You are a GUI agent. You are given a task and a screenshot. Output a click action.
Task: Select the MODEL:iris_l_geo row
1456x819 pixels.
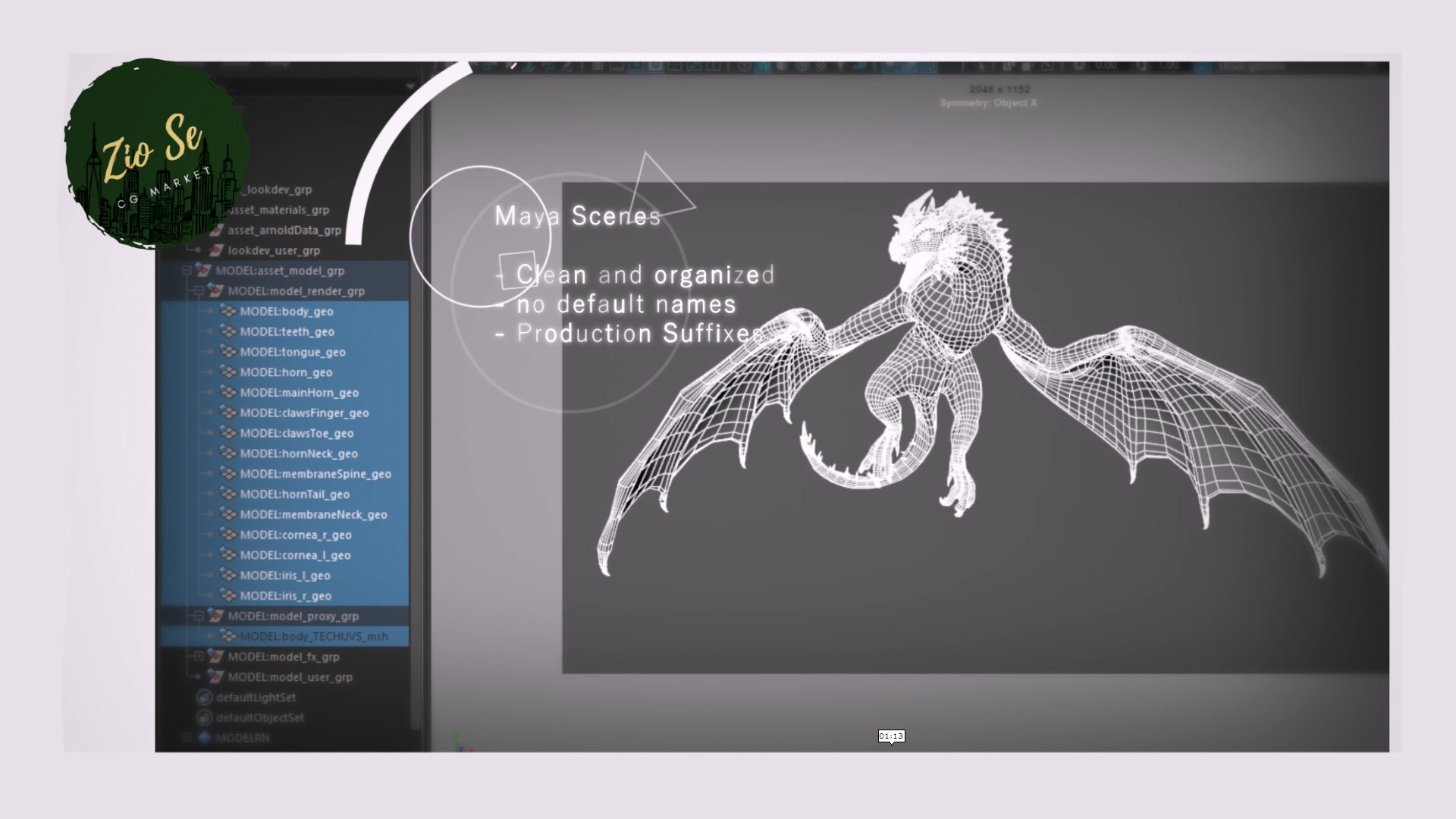[284, 576]
